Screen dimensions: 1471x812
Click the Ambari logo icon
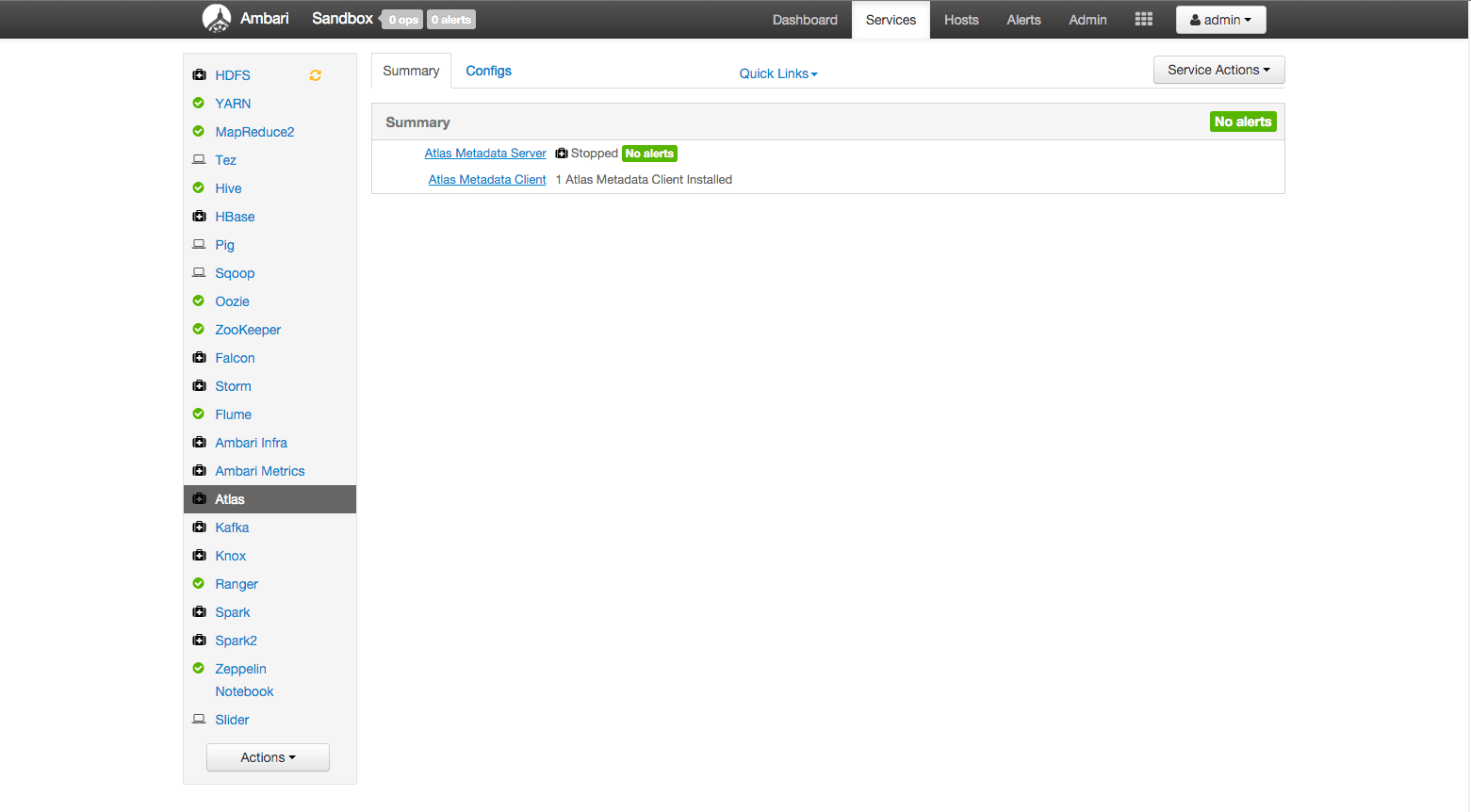point(217,19)
